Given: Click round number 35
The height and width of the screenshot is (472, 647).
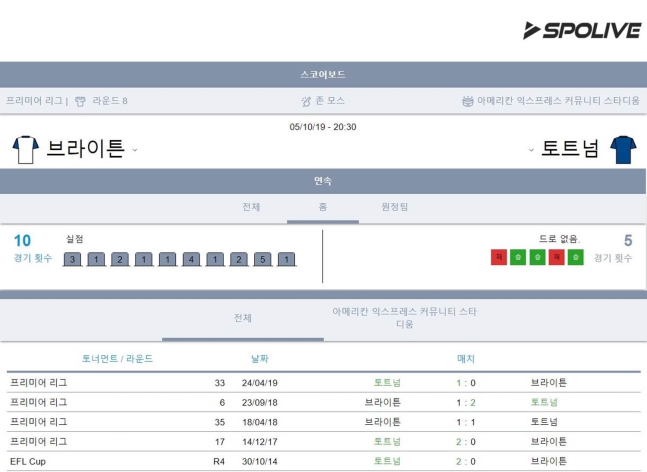Looking at the screenshot, I should point(220,422).
